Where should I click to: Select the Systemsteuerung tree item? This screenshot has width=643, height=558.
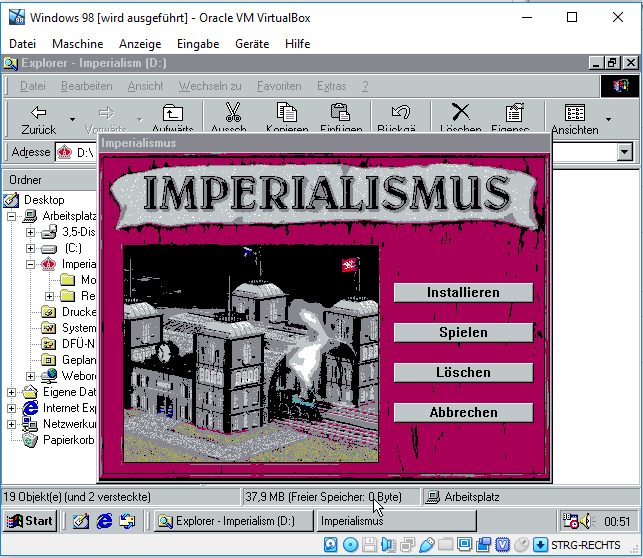pos(79,328)
